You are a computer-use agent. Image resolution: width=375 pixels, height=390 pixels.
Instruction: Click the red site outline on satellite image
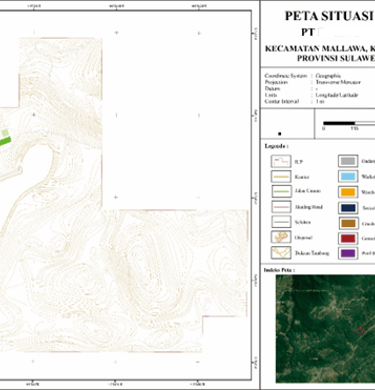(x=361, y=331)
